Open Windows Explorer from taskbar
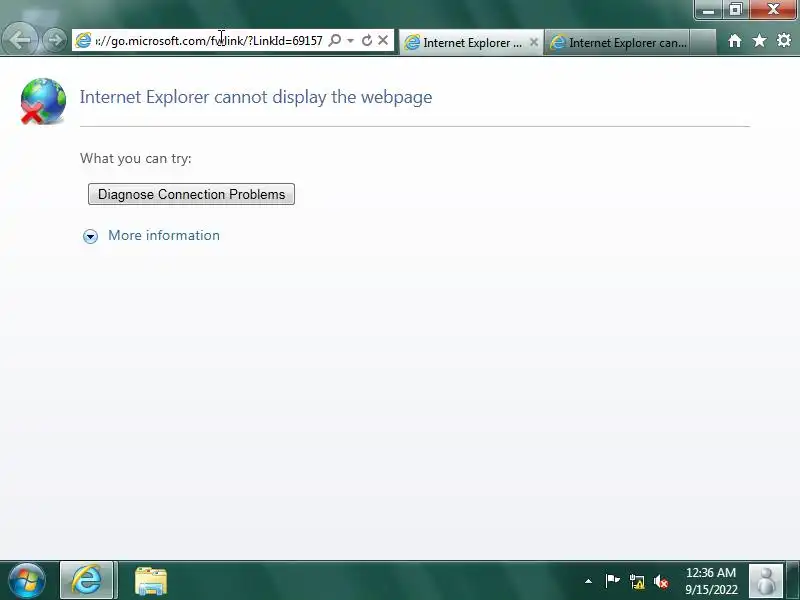This screenshot has width=800, height=600. (151, 581)
